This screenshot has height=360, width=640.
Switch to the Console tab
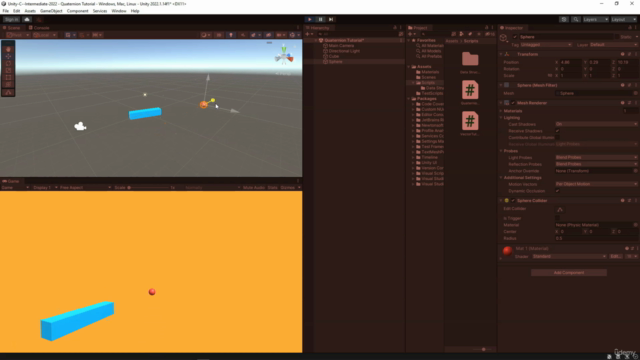coord(39,28)
